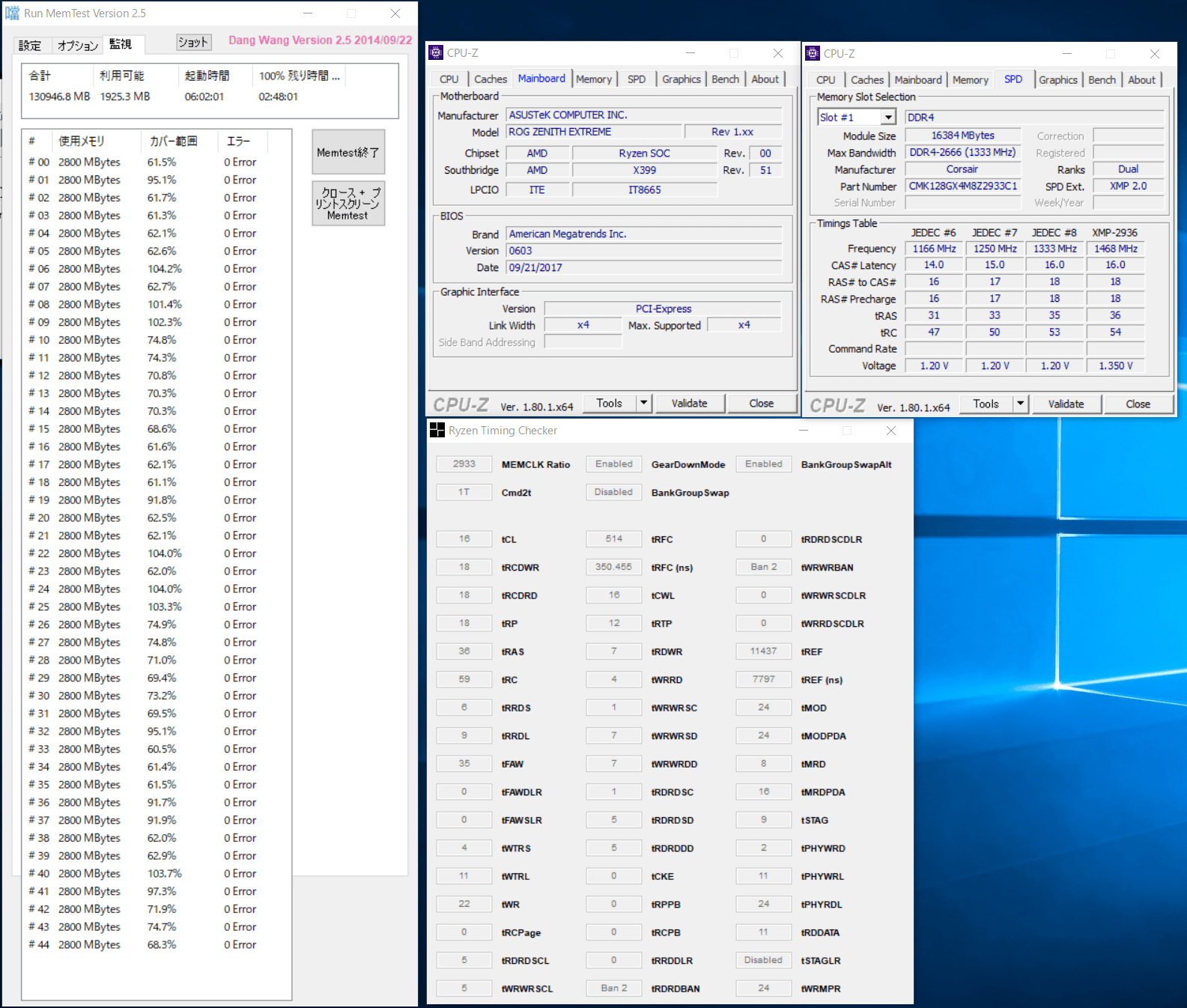Open CPU tab in Mainboard CPU-Z window
Viewport: 1187px width, 1008px height.
pyautogui.click(x=449, y=79)
